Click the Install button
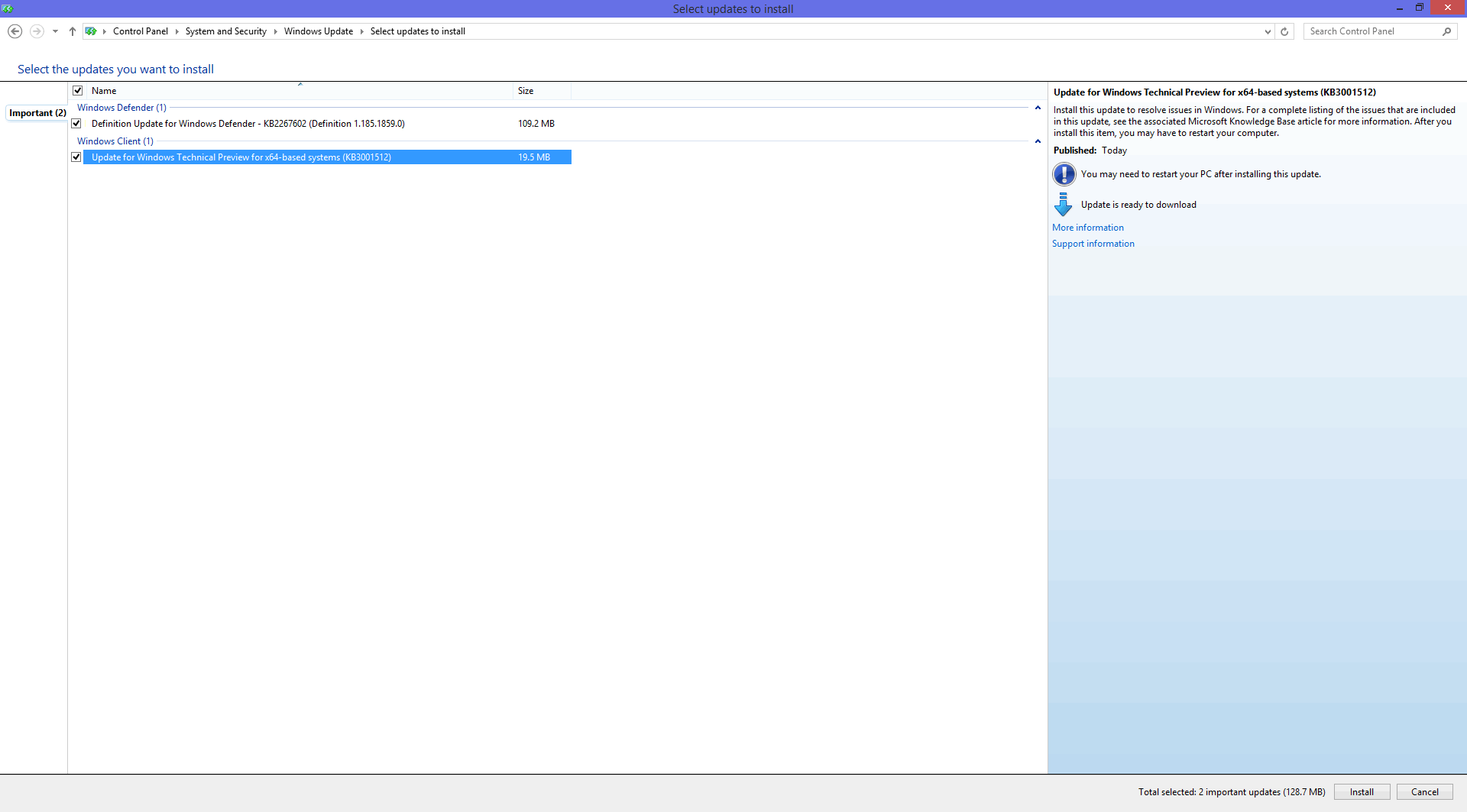 tap(1362, 792)
